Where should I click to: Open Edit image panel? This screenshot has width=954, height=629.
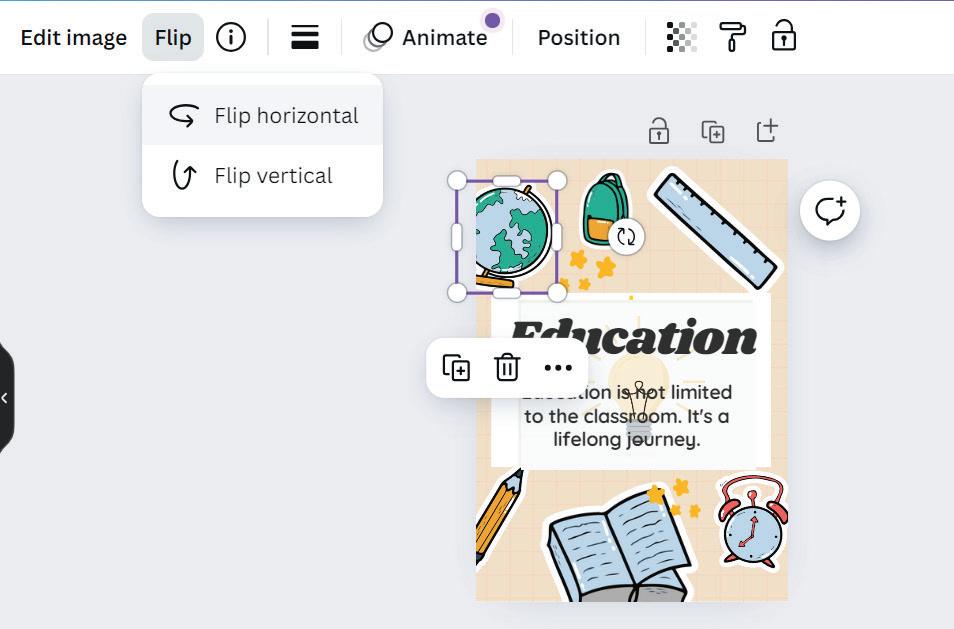74,38
